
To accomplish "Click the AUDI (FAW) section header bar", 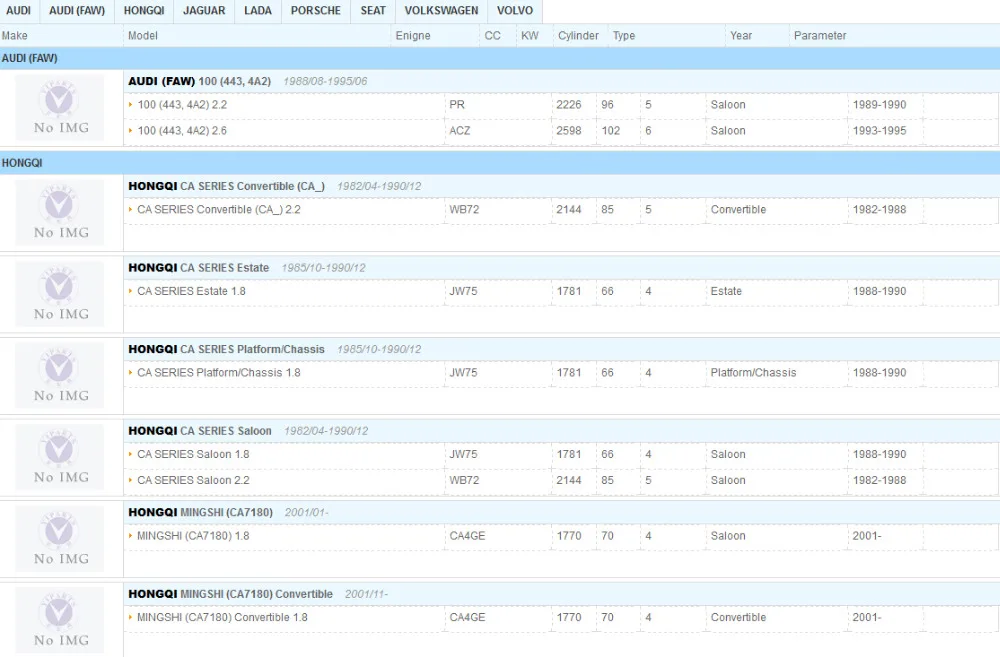I will pyautogui.click(x=500, y=58).
